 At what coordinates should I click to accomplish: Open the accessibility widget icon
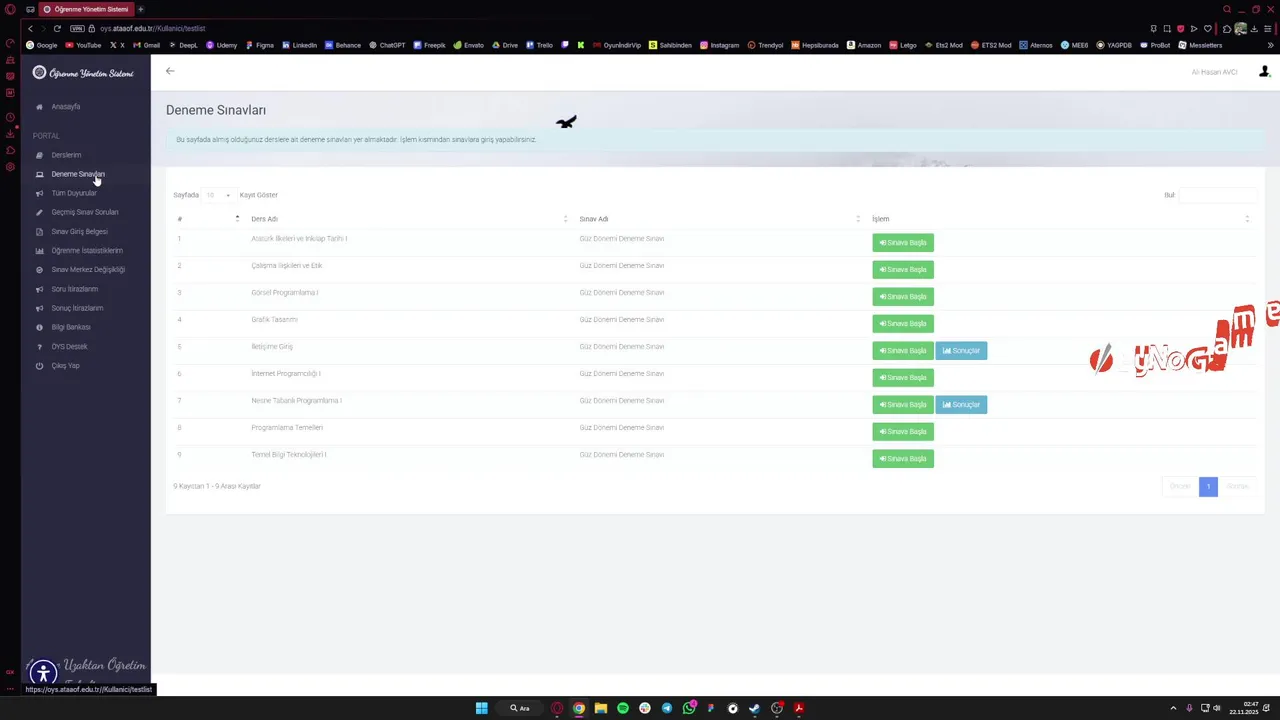(43, 674)
